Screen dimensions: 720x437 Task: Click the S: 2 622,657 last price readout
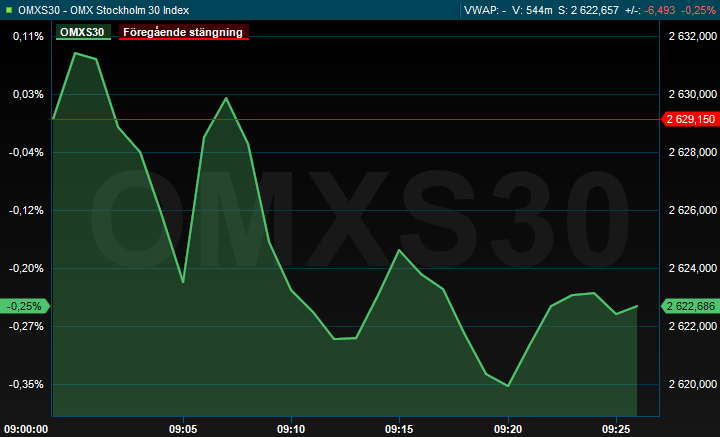point(588,10)
